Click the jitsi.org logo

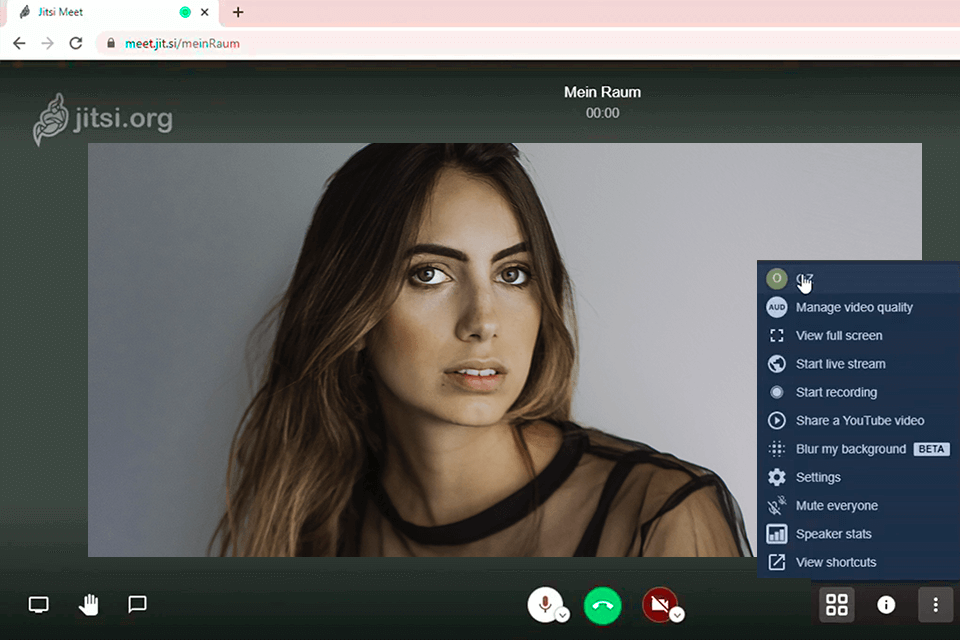[102, 119]
